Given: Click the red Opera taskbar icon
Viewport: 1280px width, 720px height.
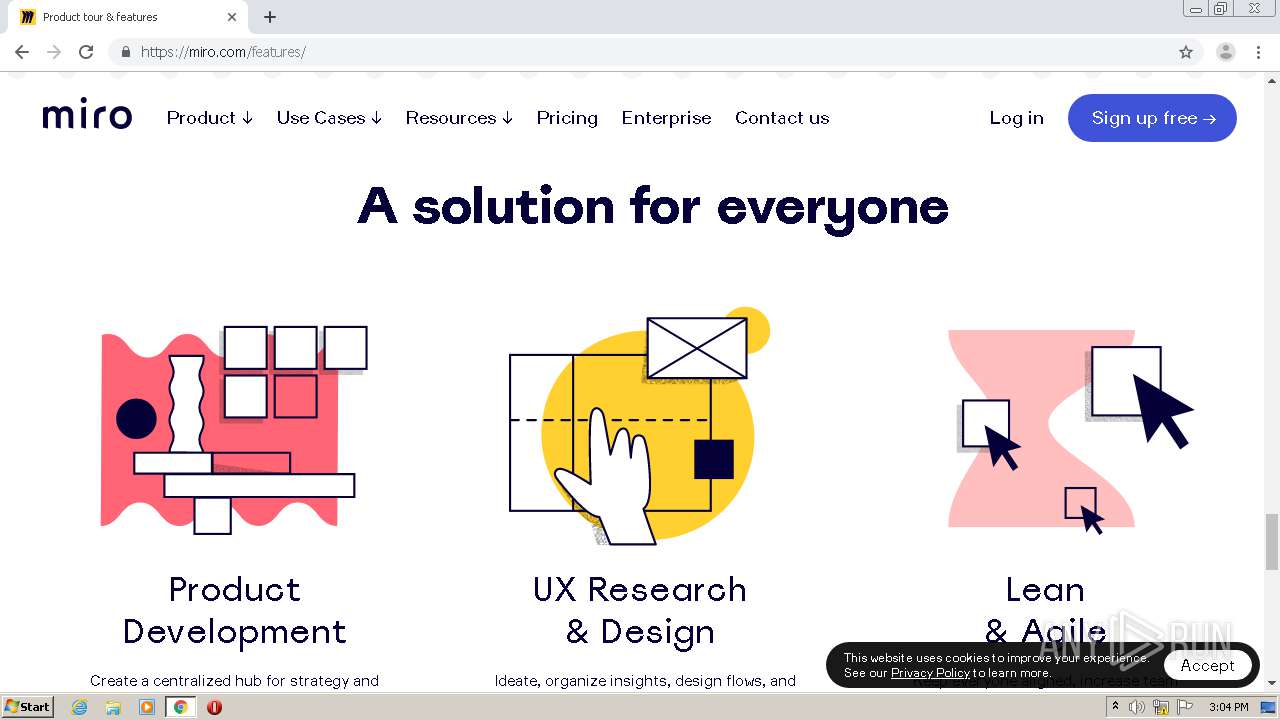Looking at the screenshot, I should tap(214, 707).
